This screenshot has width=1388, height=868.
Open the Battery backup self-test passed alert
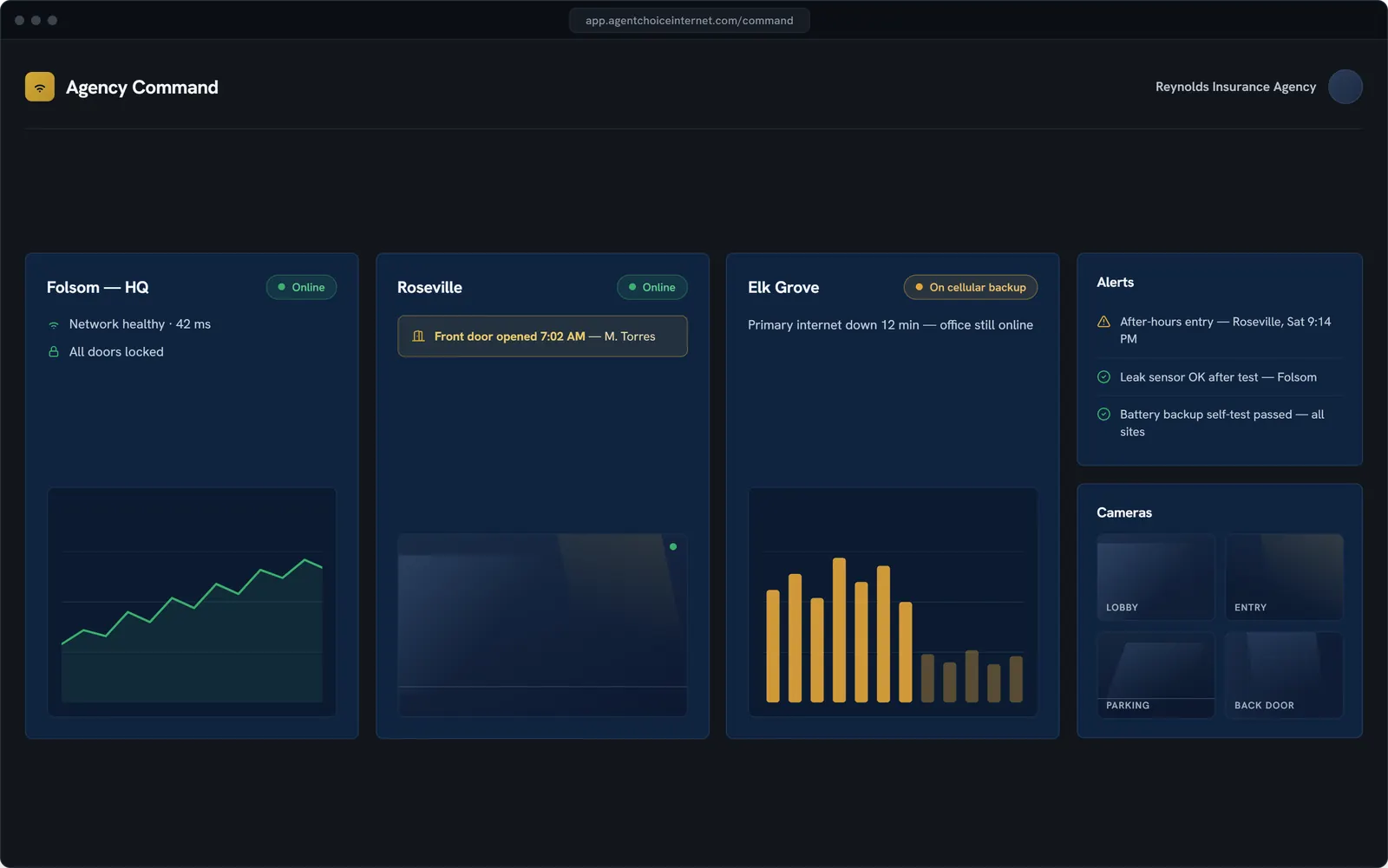tap(1221, 423)
